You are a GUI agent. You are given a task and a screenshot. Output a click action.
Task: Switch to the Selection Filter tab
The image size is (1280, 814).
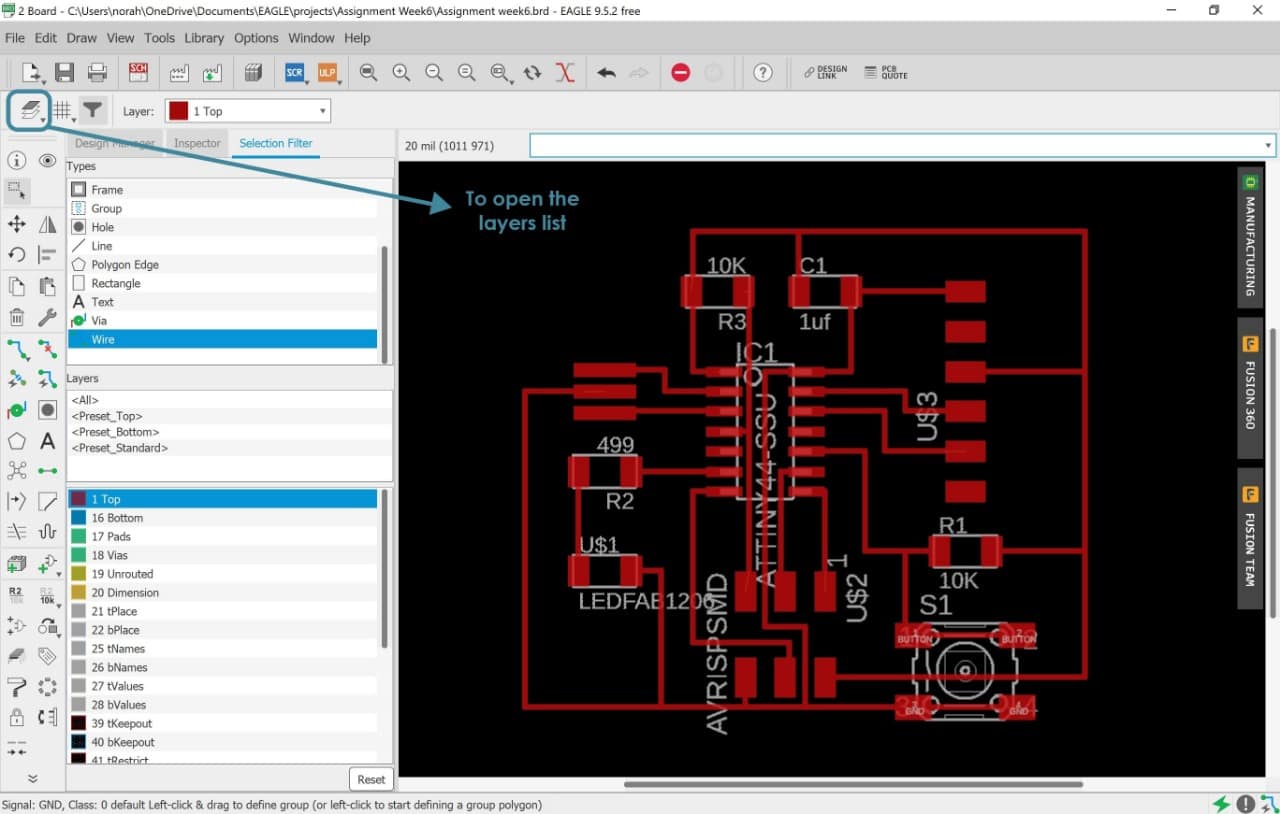tap(276, 143)
